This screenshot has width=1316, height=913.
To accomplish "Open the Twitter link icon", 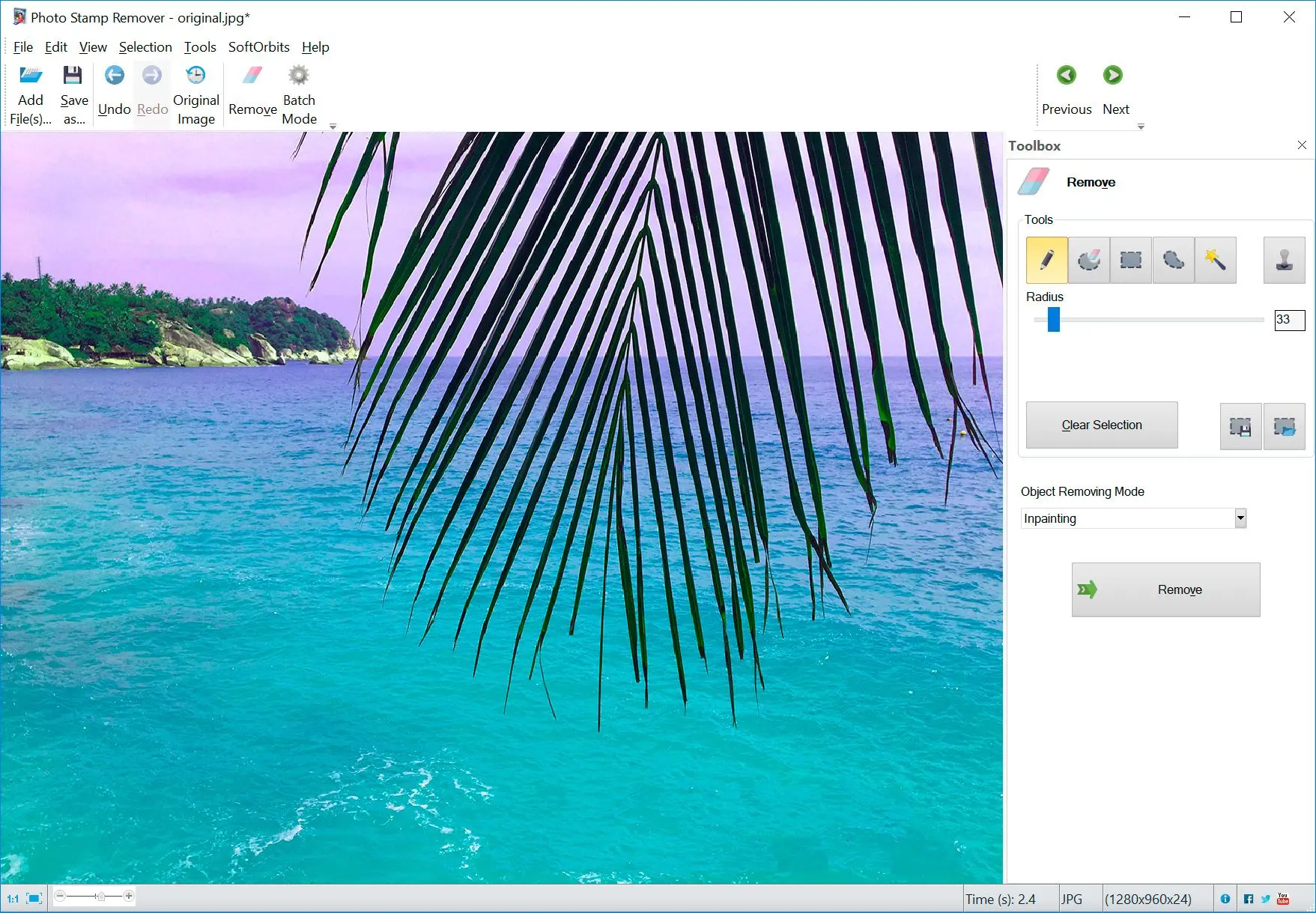I will click(1265, 899).
